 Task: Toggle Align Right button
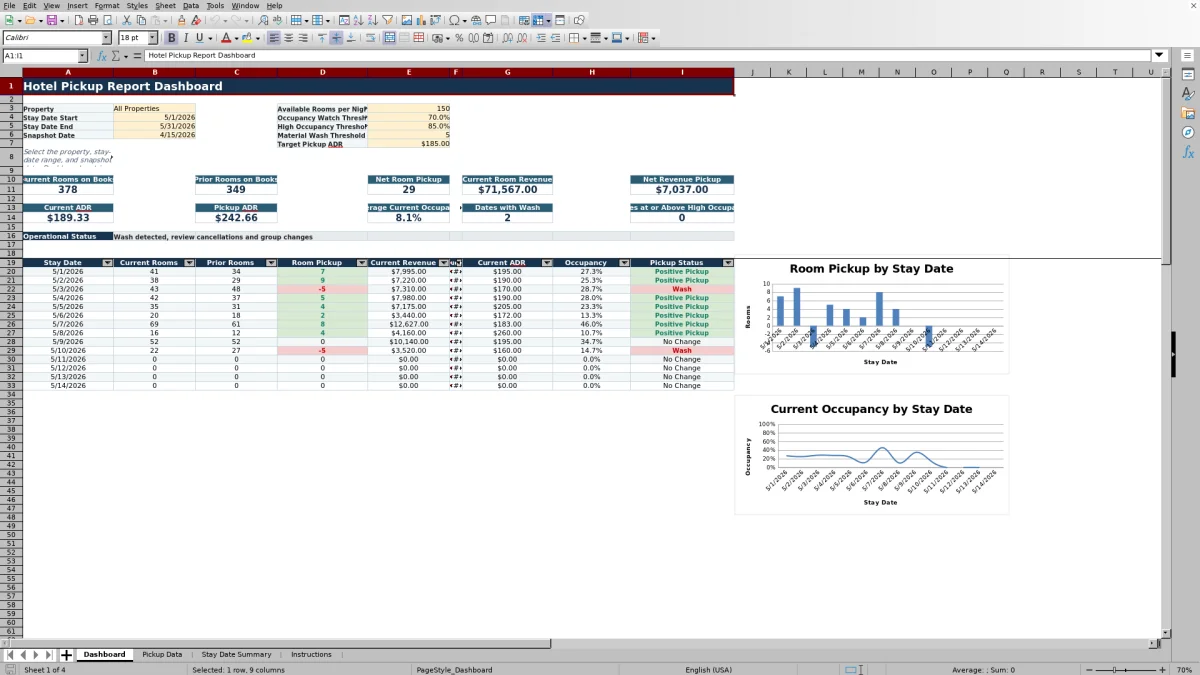[x=302, y=38]
